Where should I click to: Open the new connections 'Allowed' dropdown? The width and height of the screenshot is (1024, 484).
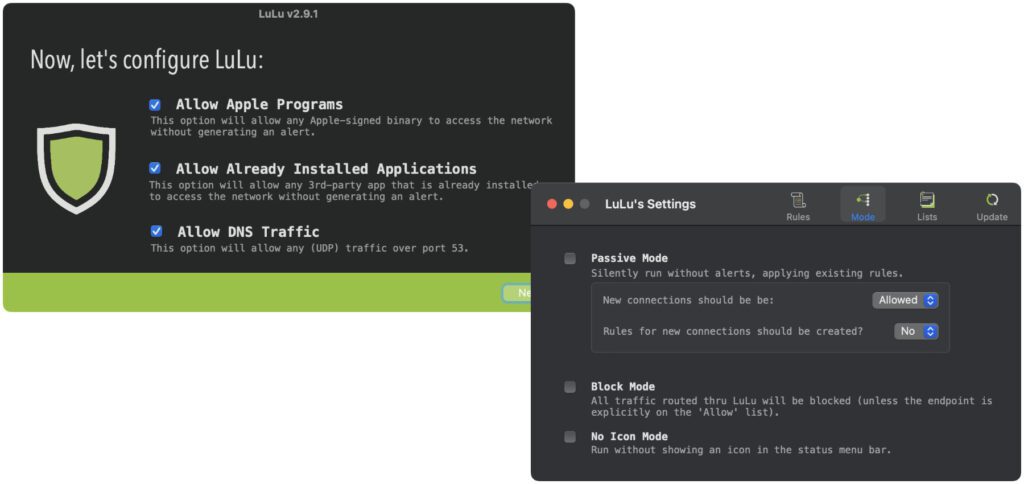pos(905,300)
